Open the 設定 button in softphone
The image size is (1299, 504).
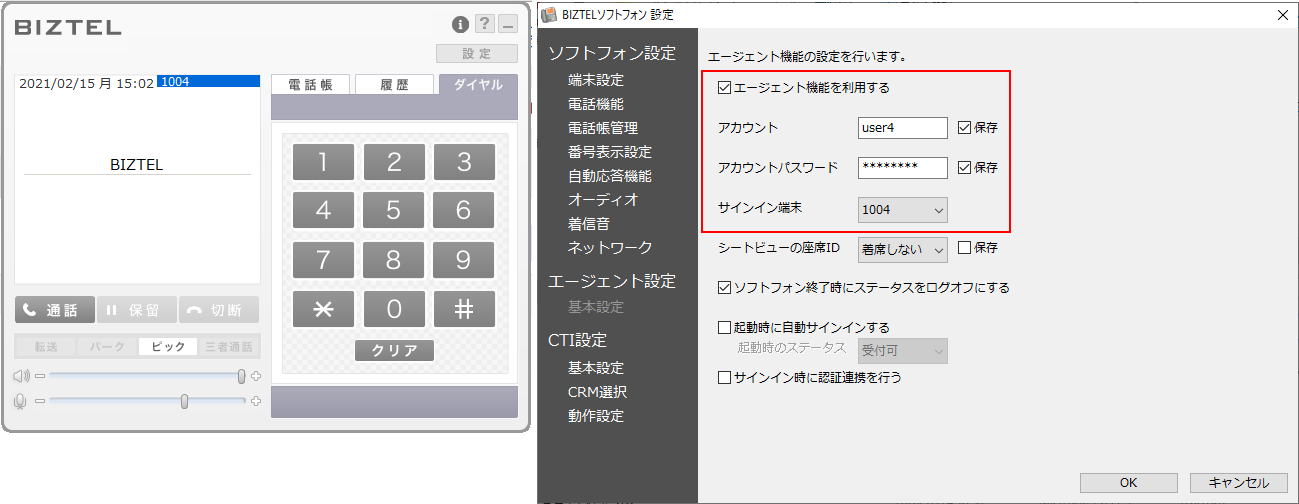[477, 54]
